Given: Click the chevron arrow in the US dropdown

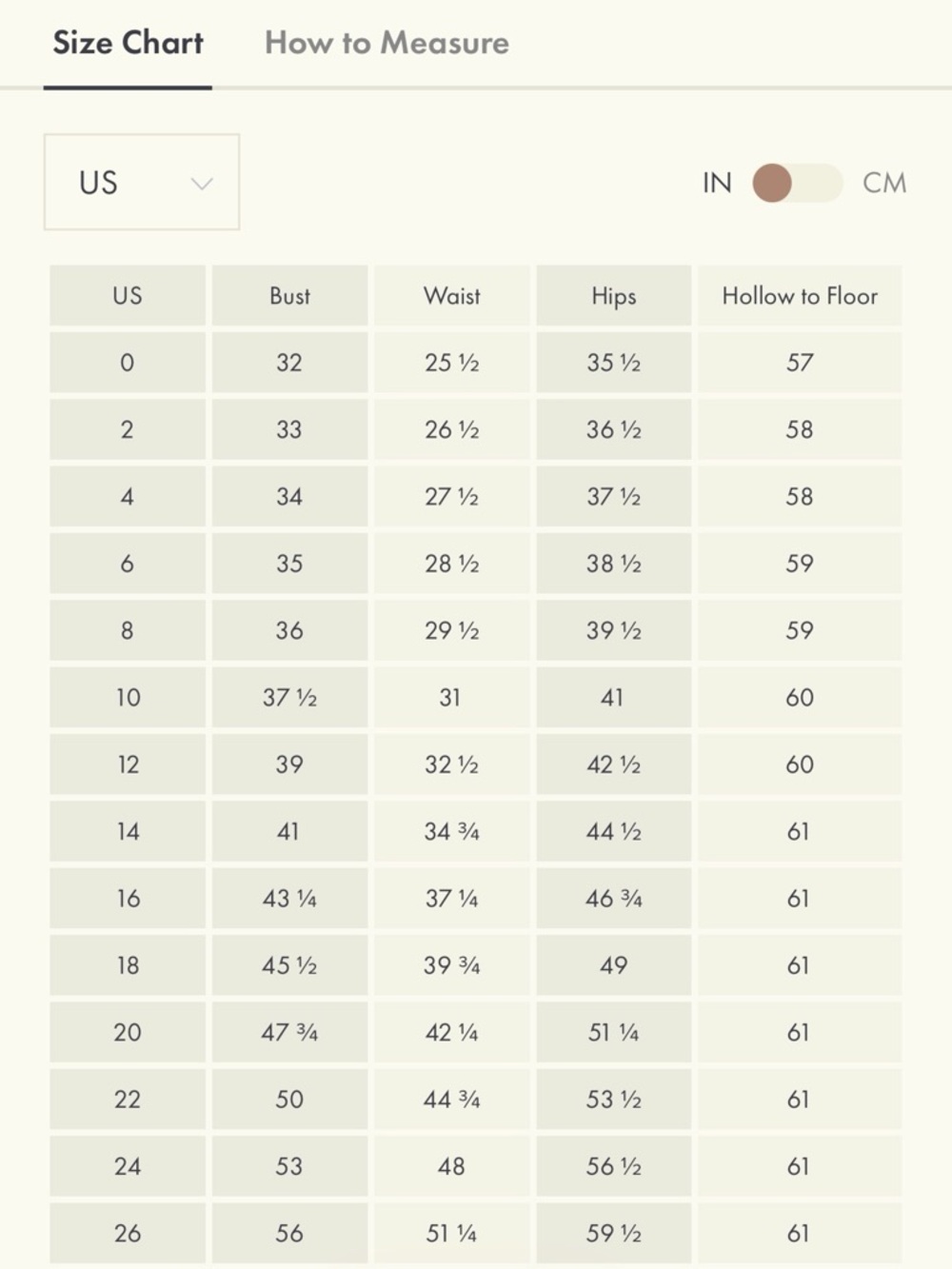Looking at the screenshot, I should click(201, 183).
